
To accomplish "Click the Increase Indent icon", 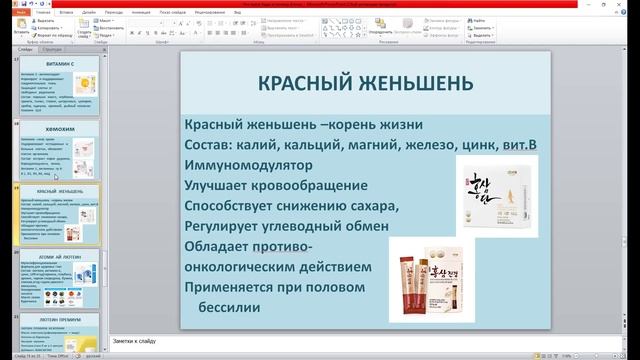I will (243, 23).
